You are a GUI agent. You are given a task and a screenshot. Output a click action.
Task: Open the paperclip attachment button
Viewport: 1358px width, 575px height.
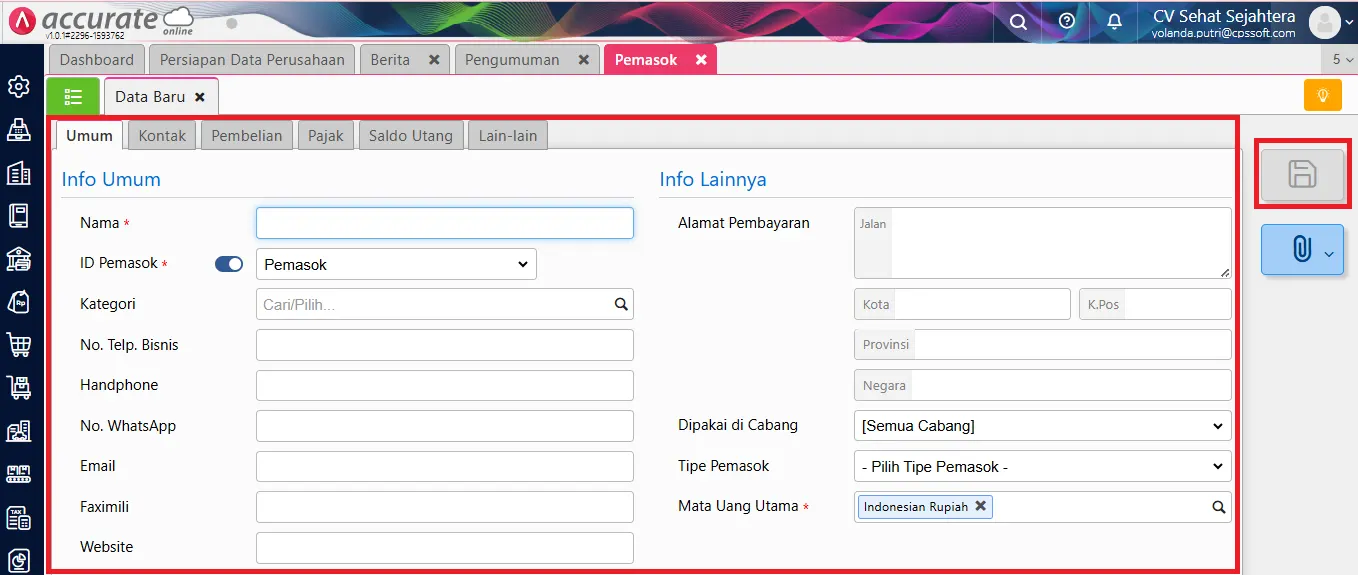1301,249
